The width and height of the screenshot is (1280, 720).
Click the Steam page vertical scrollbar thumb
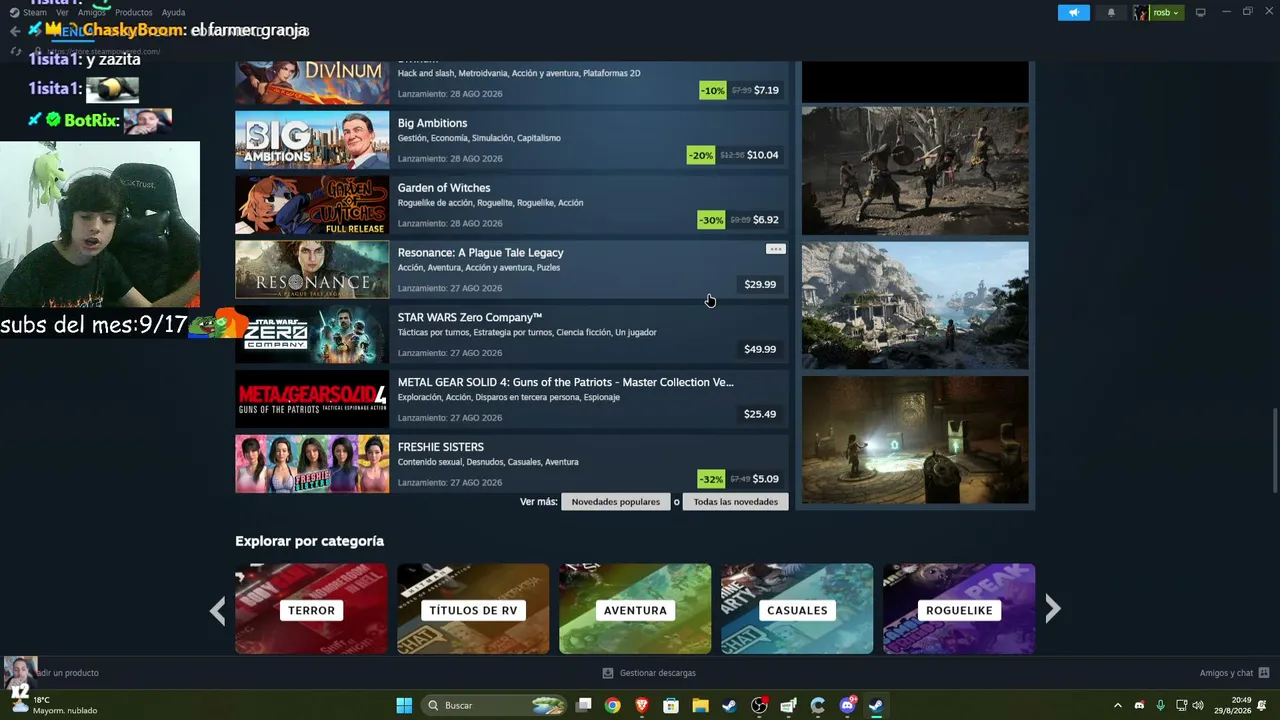pos(1274,450)
